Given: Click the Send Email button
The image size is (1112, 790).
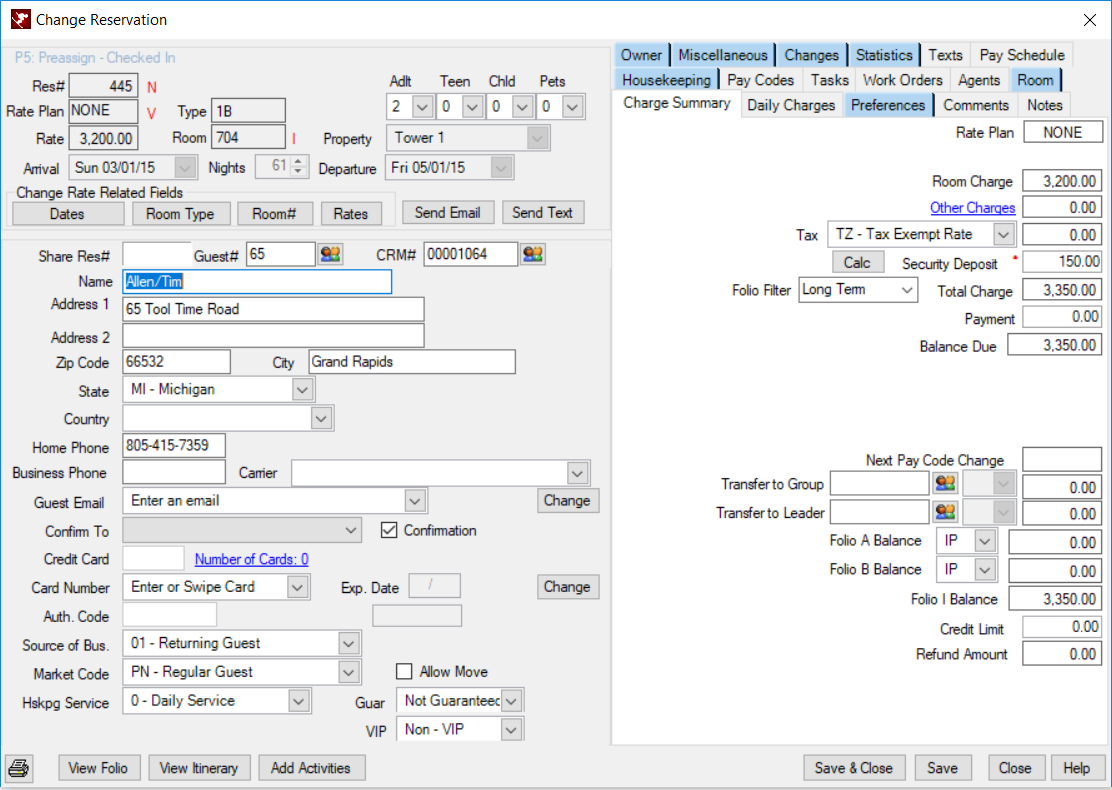Looking at the screenshot, I should (447, 212).
